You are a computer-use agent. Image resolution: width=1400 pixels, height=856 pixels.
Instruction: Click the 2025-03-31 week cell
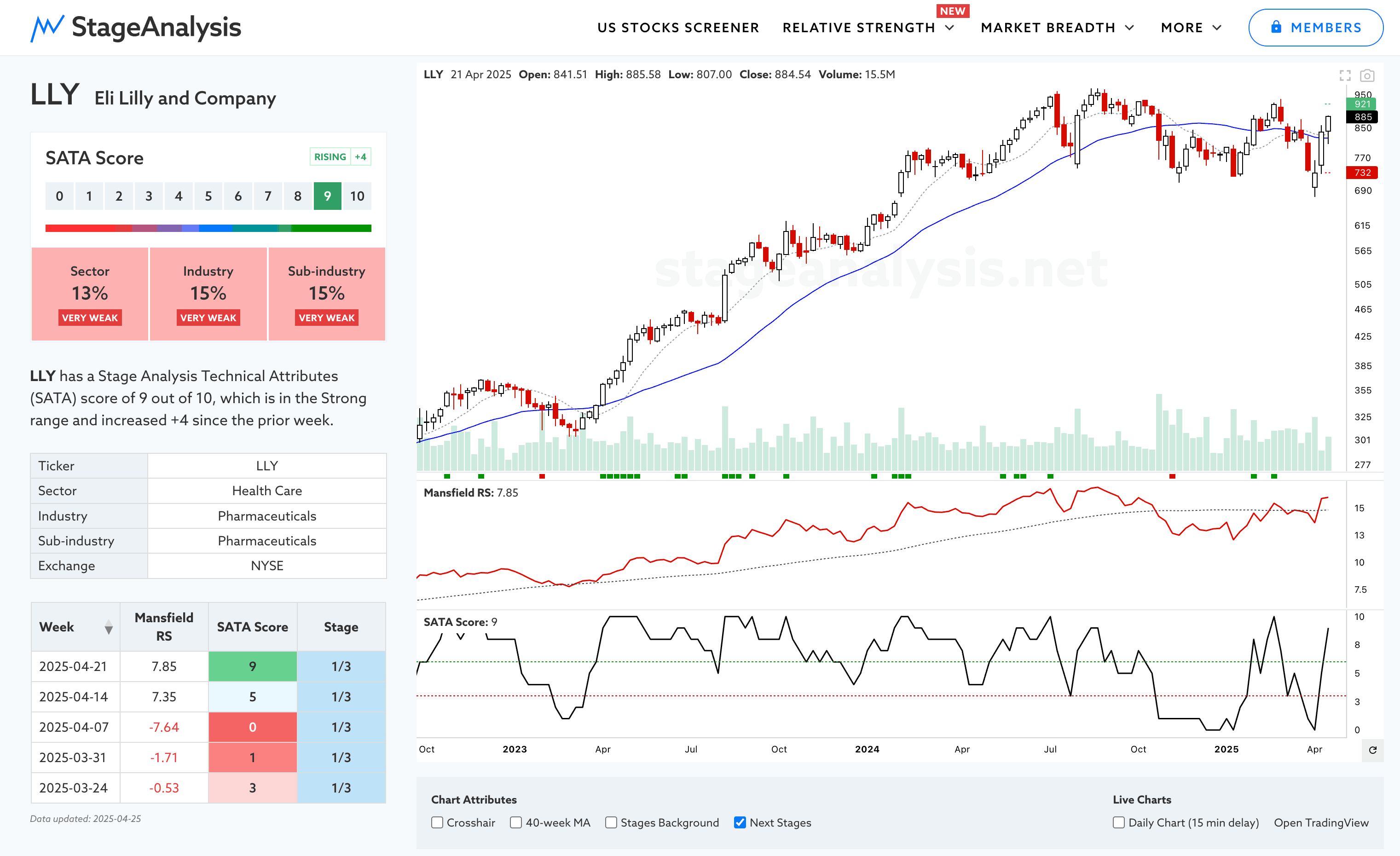coord(75,758)
